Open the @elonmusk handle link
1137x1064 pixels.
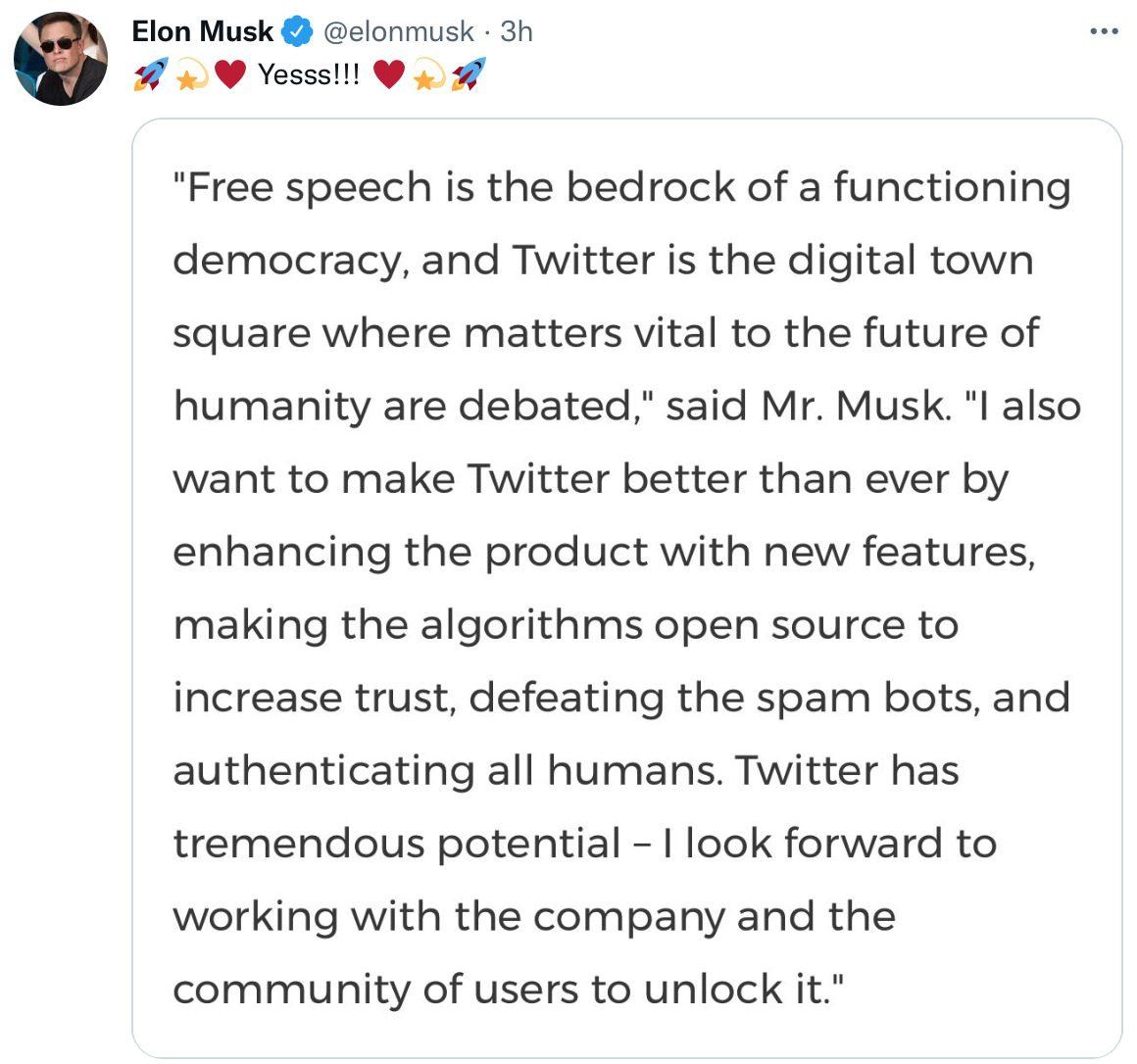(397, 32)
